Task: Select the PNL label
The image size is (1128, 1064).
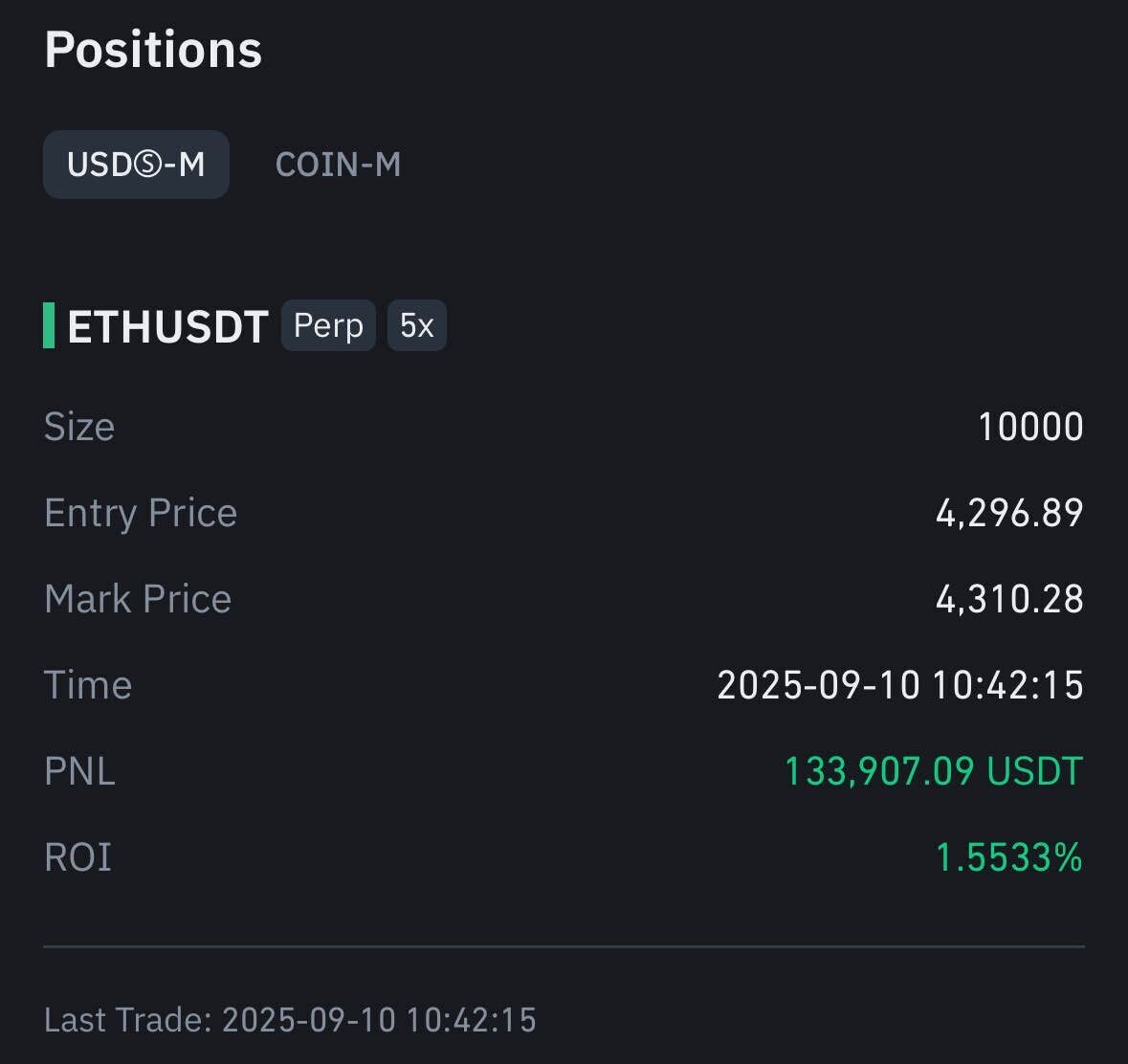Action: (79, 771)
